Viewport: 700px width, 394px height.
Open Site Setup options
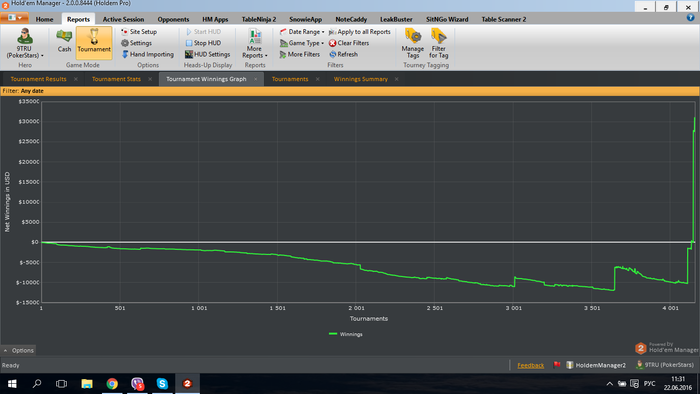[x=139, y=32]
